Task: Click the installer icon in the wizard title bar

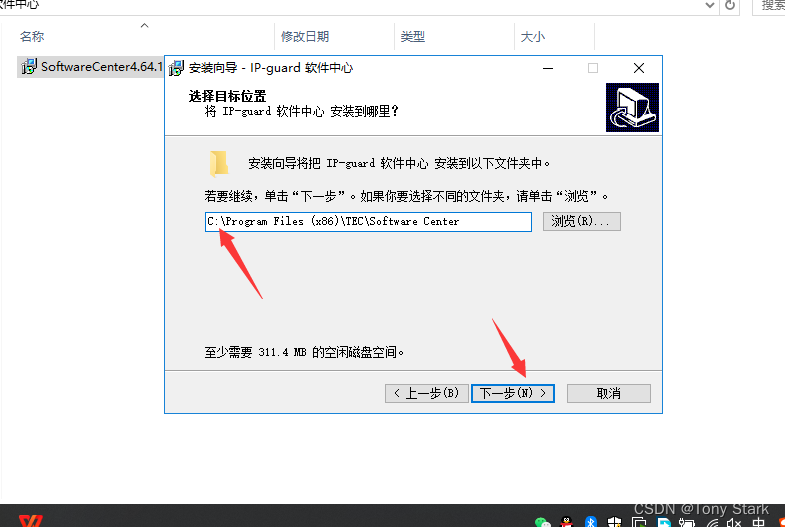Action: [x=176, y=68]
